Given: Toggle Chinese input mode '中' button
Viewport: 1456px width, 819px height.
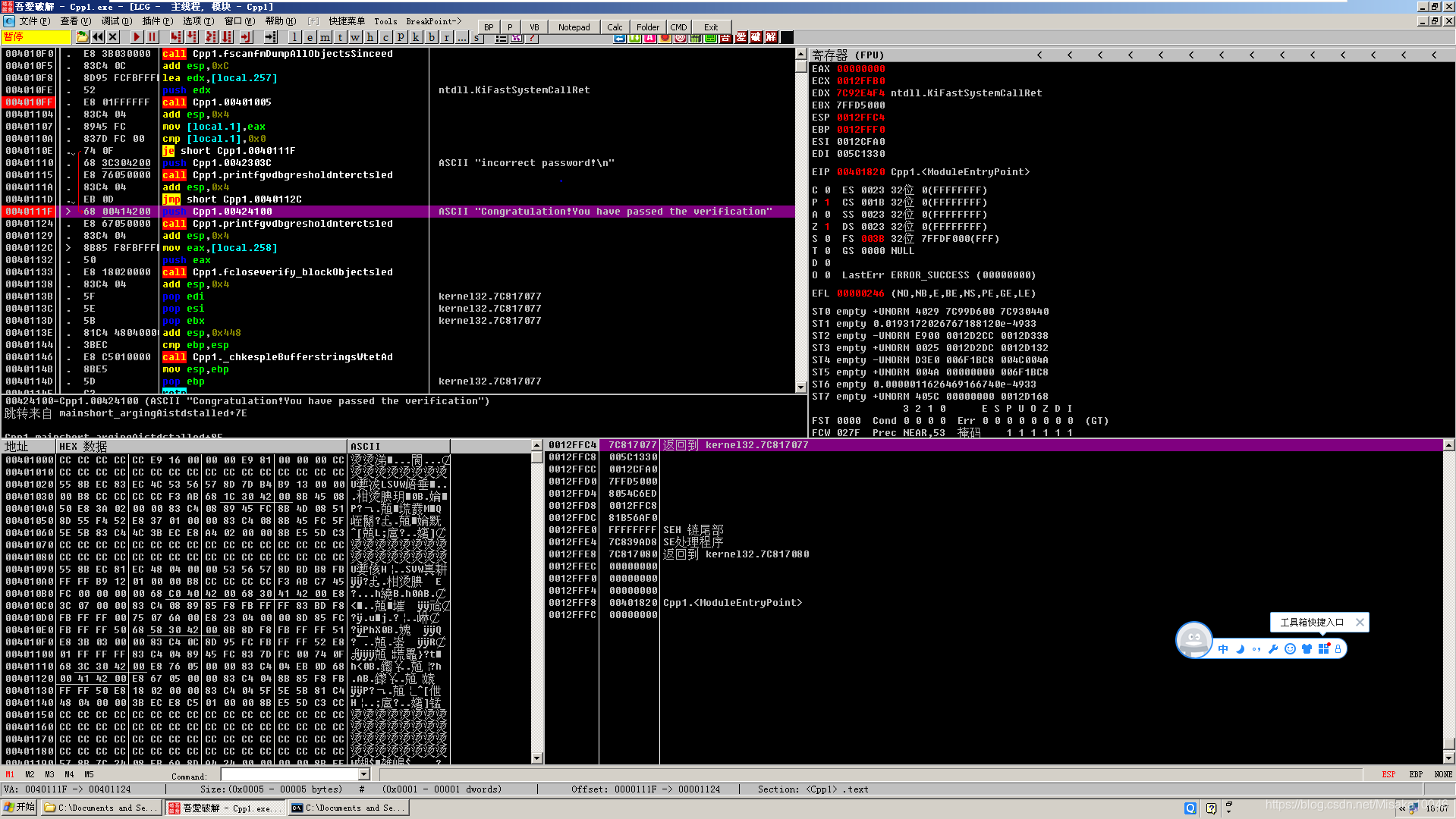Looking at the screenshot, I should click(1223, 648).
